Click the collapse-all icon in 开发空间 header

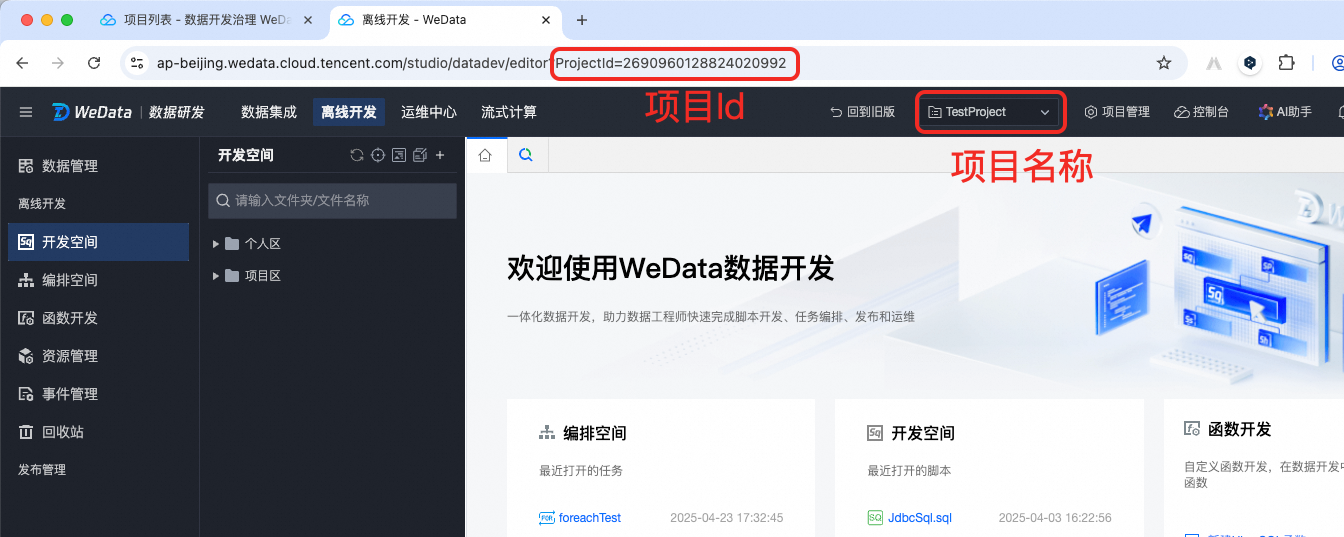coord(399,155)
